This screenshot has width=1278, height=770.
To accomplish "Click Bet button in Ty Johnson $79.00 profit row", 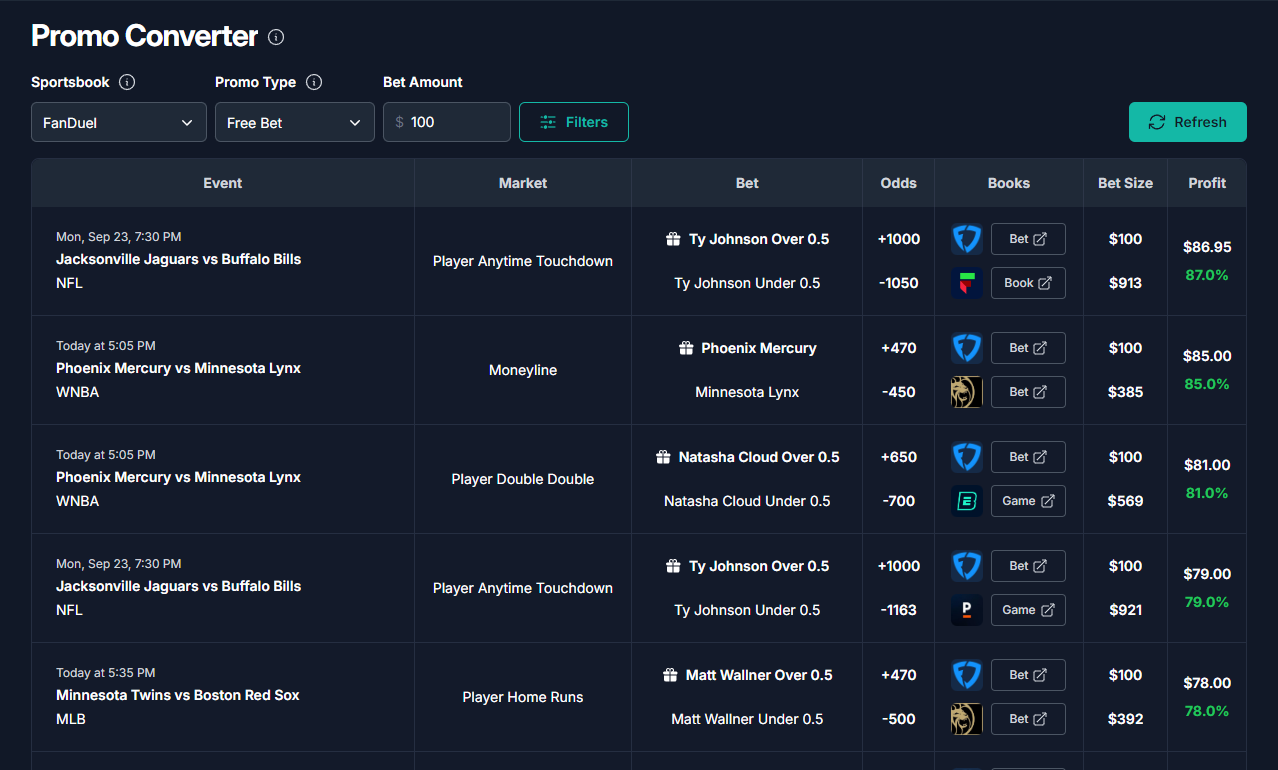I will coord(1028,566).
